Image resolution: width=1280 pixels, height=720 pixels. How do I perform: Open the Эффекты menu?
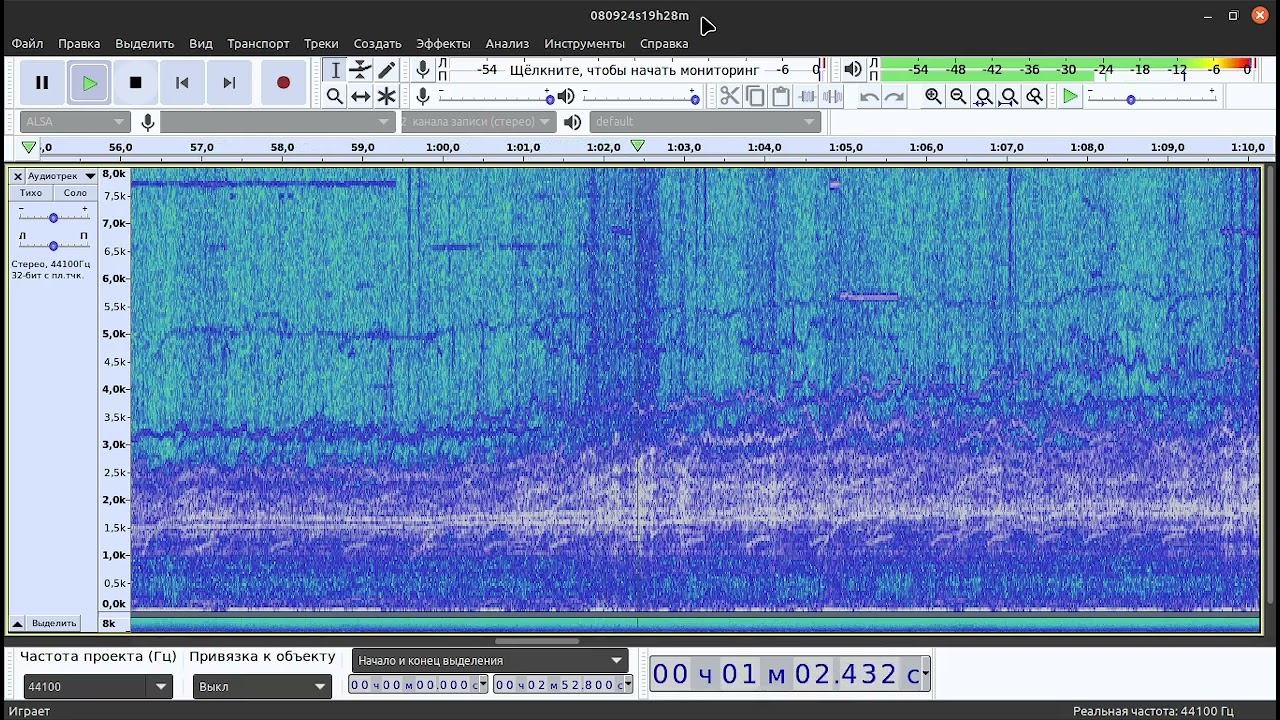point(443,44)
